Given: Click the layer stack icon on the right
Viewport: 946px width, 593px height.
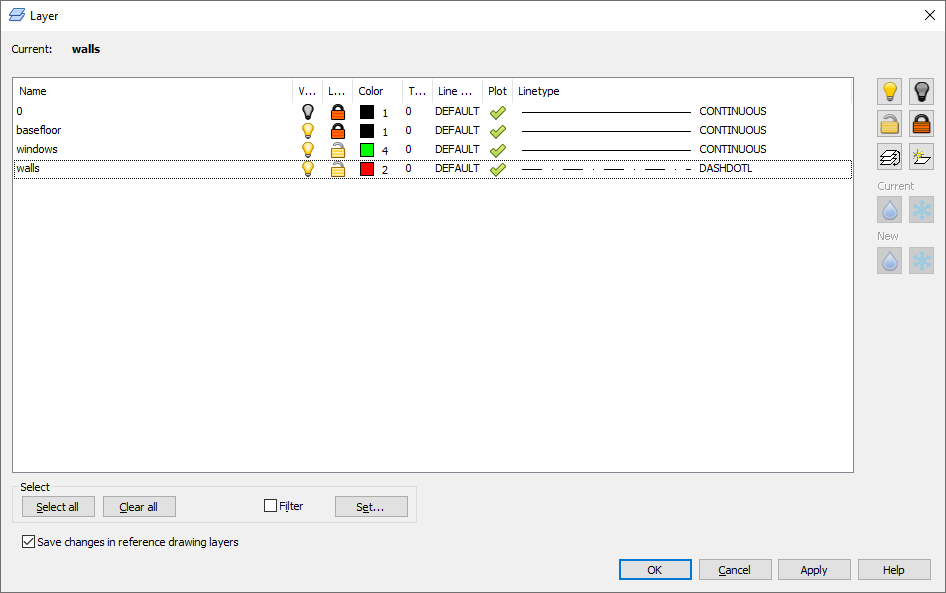Looking at the screenshot, I should pos(889,156).
